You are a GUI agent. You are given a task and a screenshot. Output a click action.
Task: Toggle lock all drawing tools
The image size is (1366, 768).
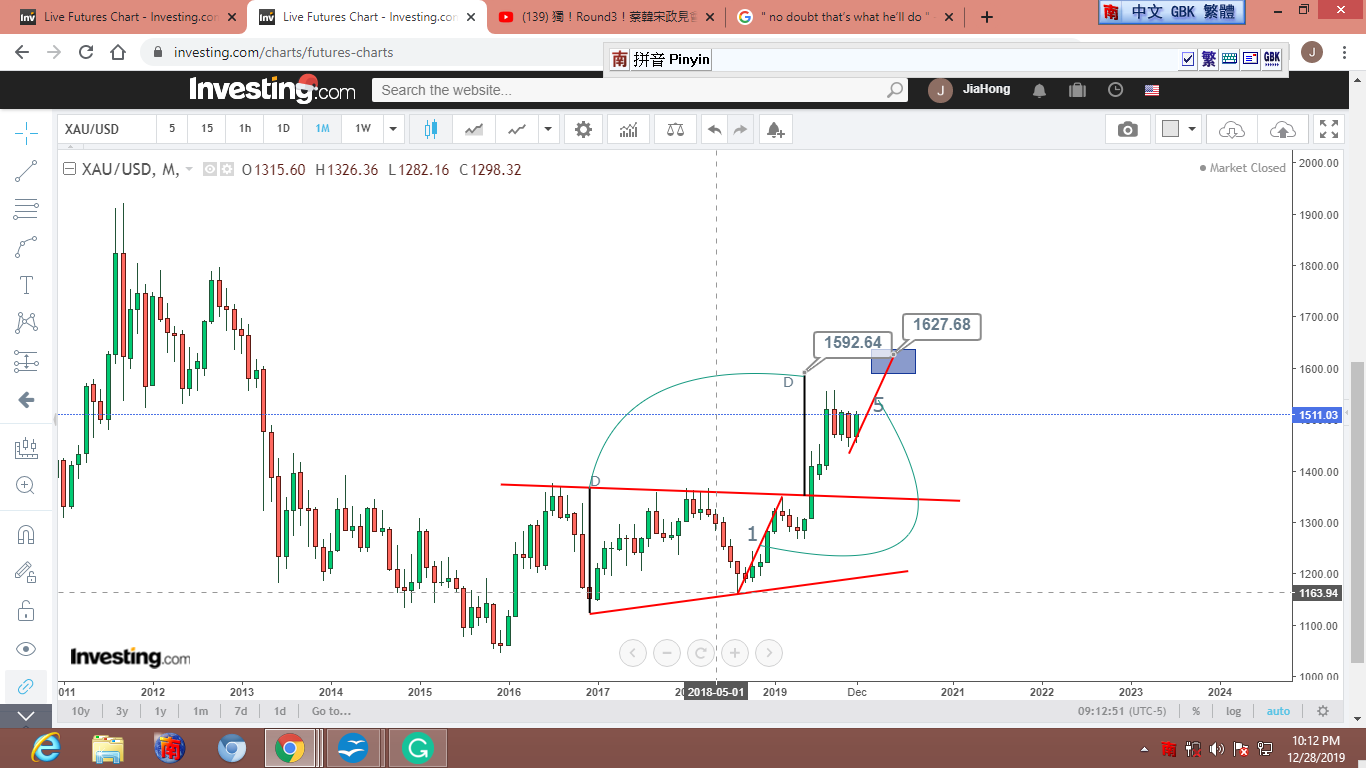click(x=26, y=610)
